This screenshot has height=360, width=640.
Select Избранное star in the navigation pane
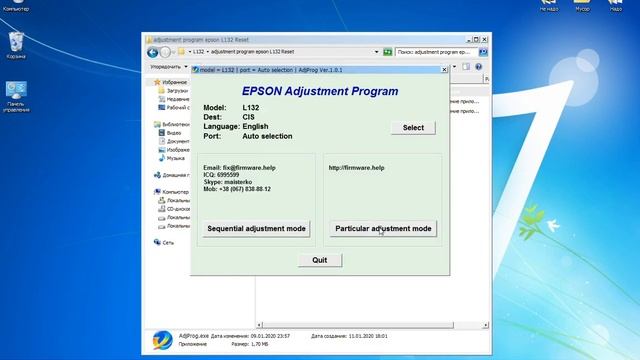click(170, 82)
